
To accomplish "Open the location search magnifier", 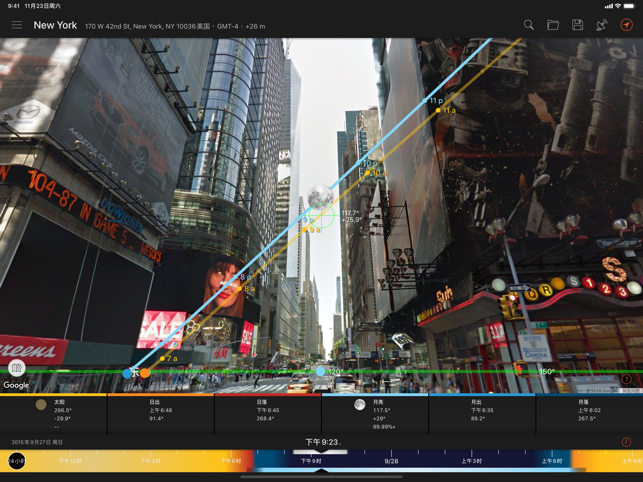I will click(x=529, y=25).
